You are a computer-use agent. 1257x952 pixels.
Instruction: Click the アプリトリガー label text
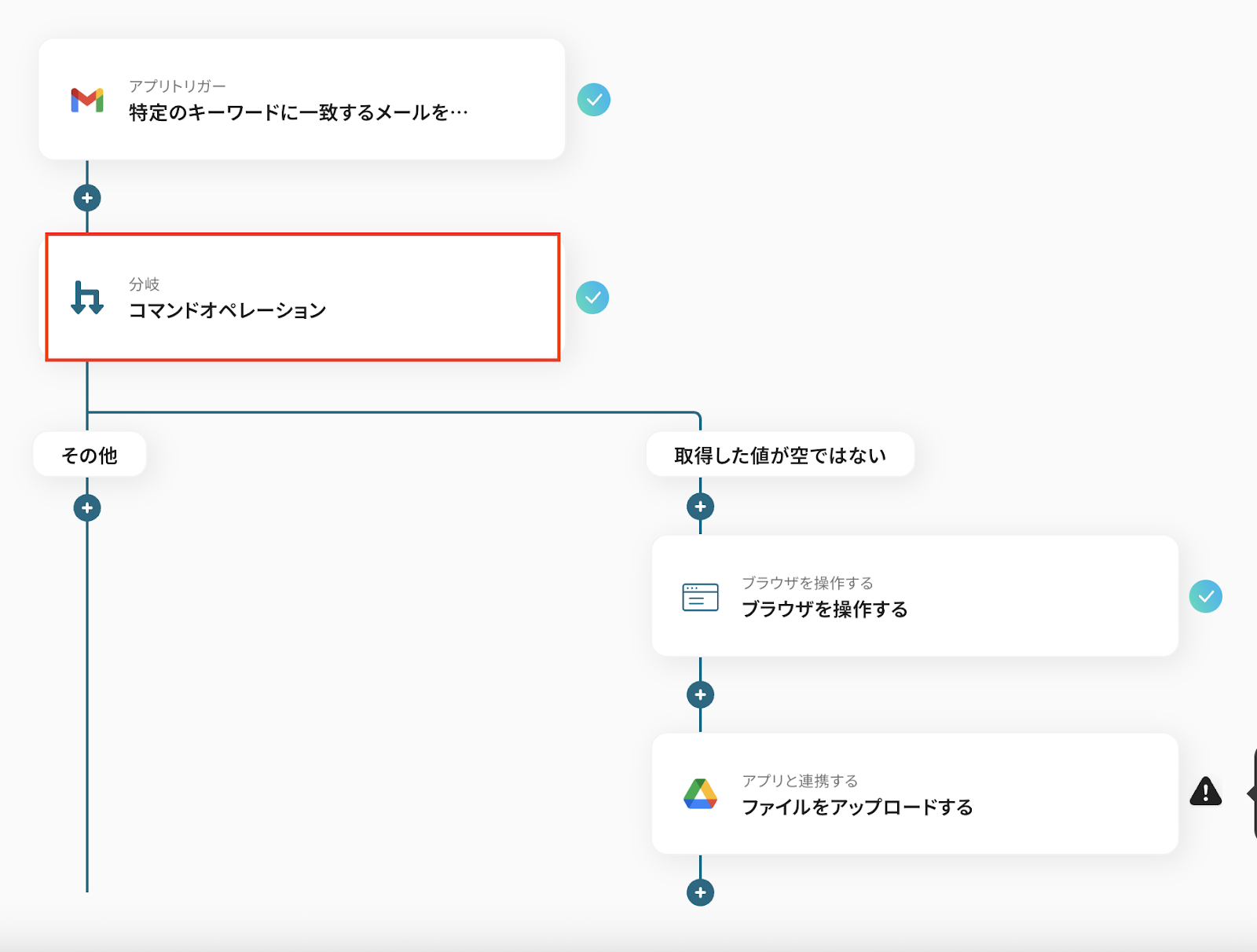coord(178,86)
